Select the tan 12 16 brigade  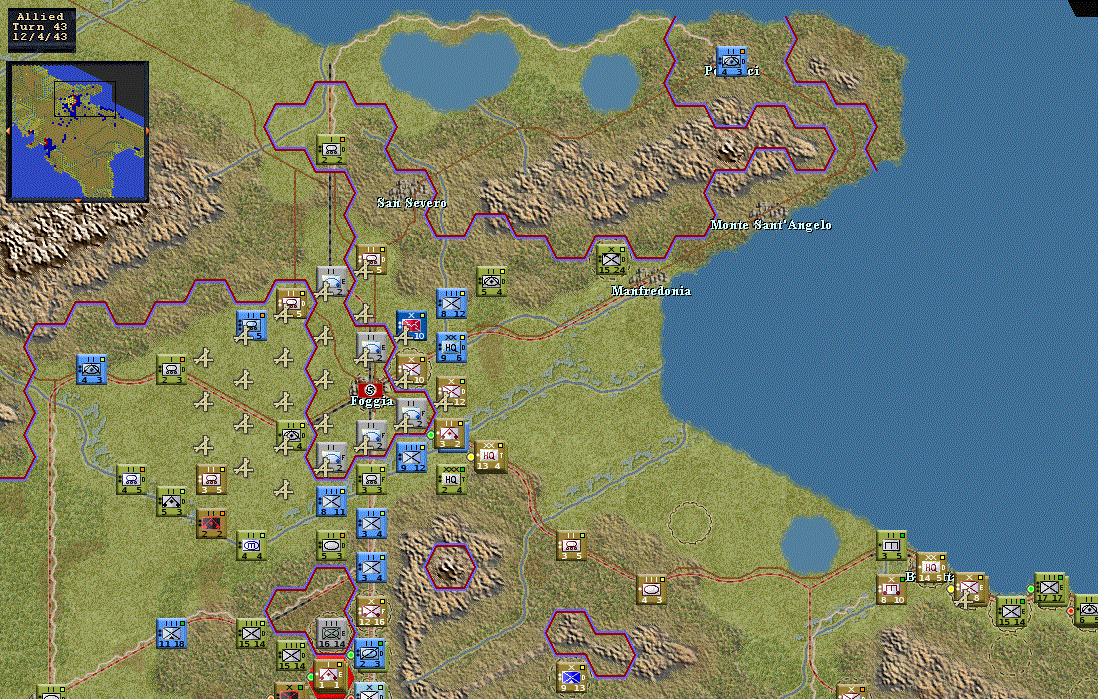[371, 611]
